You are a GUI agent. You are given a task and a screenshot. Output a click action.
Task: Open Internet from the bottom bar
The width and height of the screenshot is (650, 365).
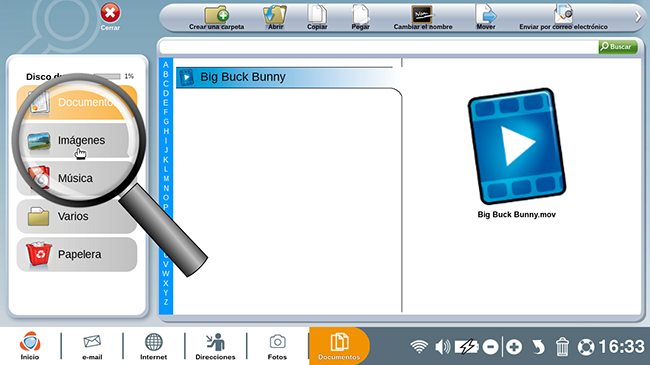click(153, 346)
